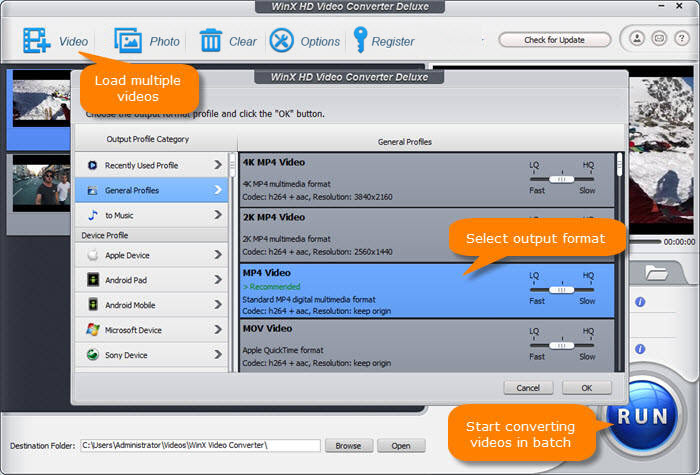The width and height of the screenshot is (700, 475).
Task: Confirm the profile with OK
Action: click(x=587, y=388)
